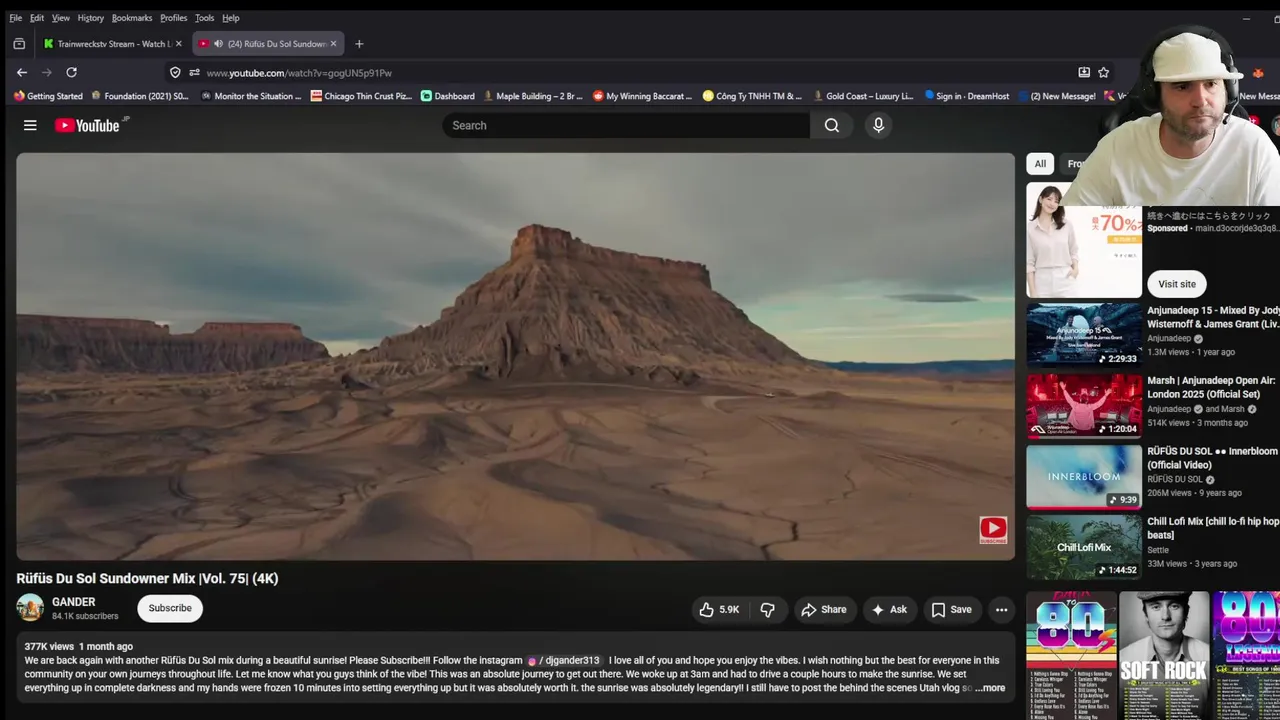1280x720 pixels.
Task: Open the Share dialog
Action: click(824, 609)
